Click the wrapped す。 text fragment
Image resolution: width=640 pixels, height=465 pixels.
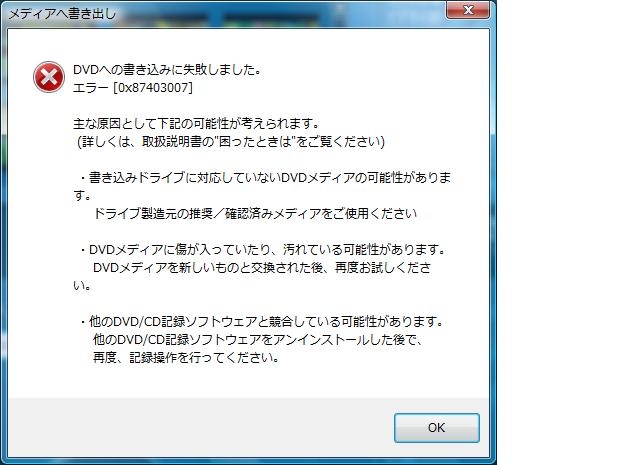(x=82, y=196)
